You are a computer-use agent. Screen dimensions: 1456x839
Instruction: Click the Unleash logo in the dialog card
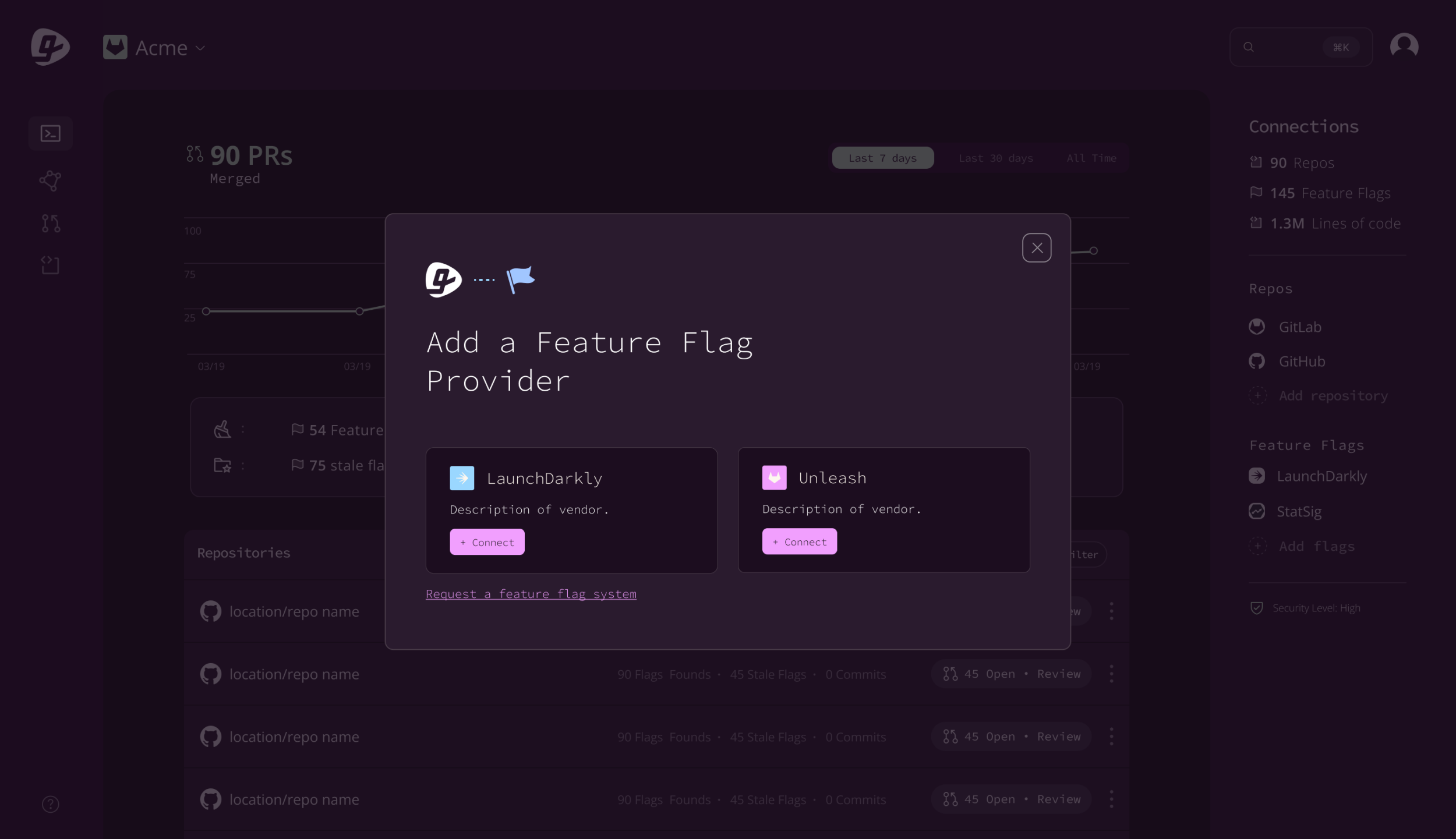point(774,478)
